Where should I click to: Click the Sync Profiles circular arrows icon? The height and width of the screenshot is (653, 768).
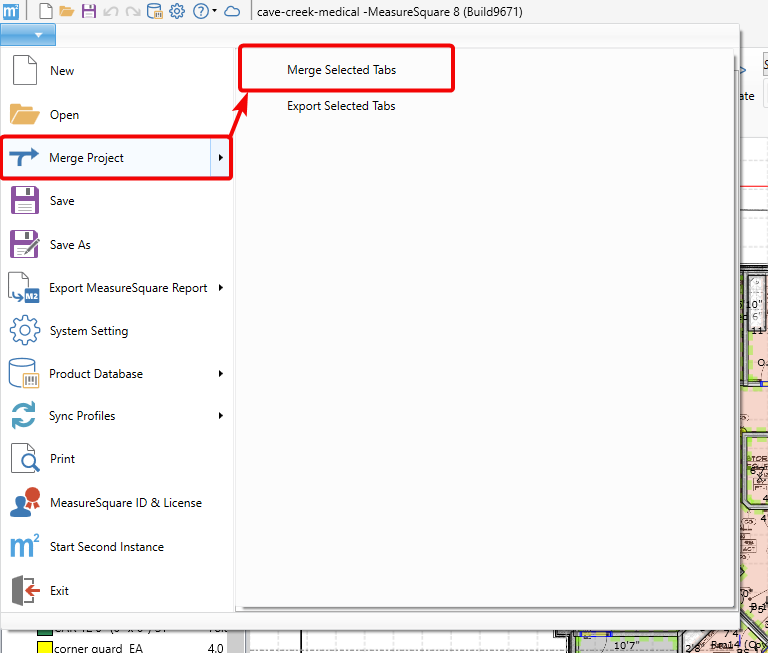coord(24,415)
